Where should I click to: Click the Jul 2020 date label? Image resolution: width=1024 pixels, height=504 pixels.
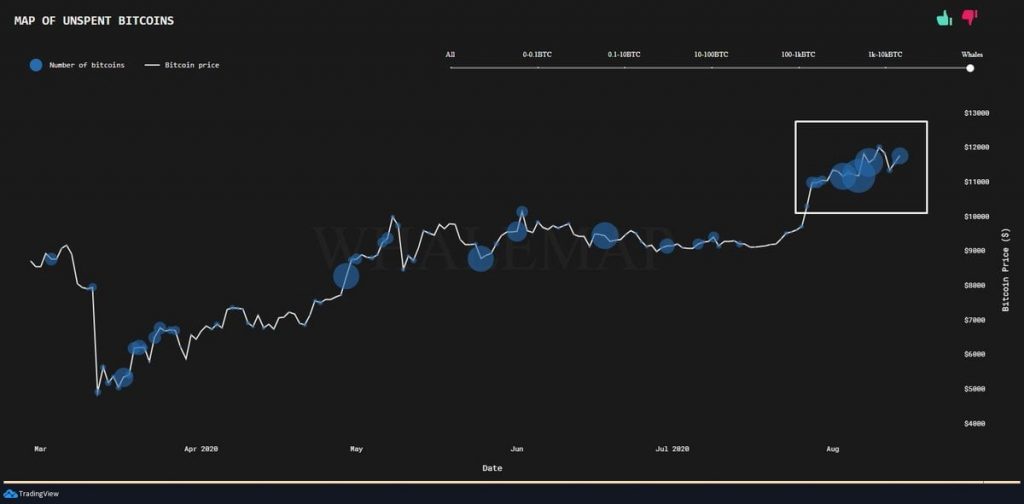coord(672,449)
